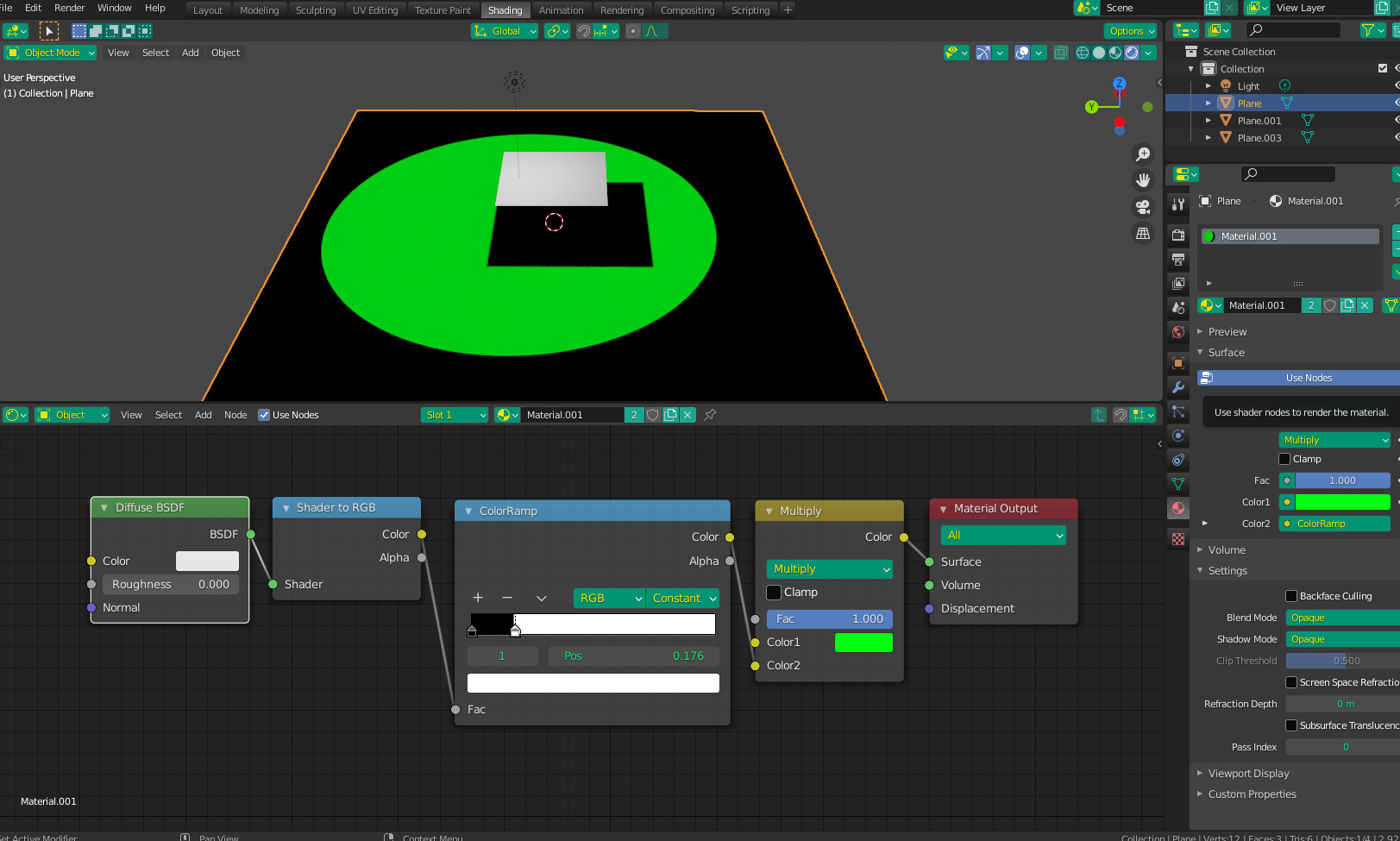Open ColorRamp Constant interpolation dropdown
The image size is (1400, 841).
click(x=682, y=598)
